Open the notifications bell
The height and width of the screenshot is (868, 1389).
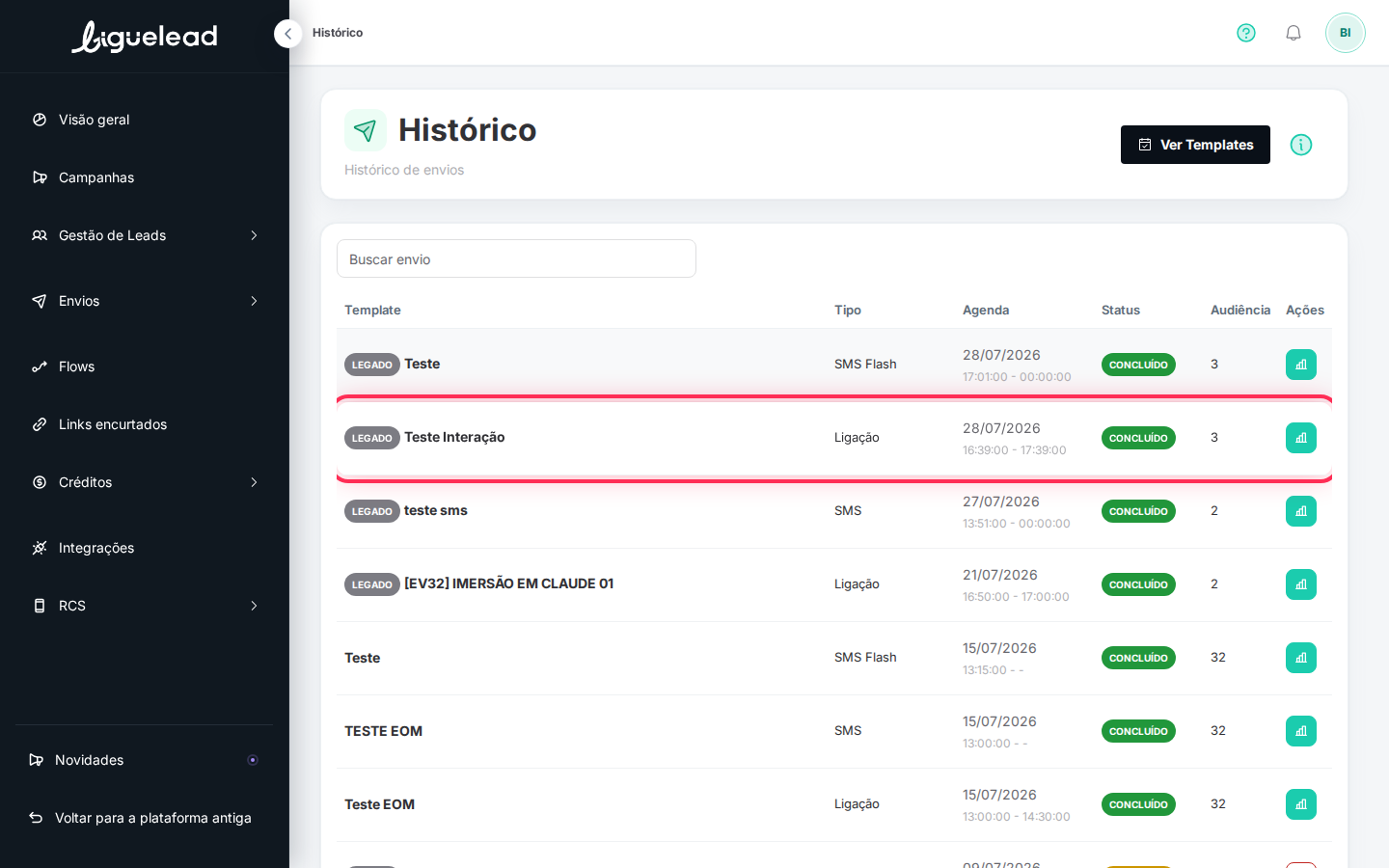point(1294,33)
